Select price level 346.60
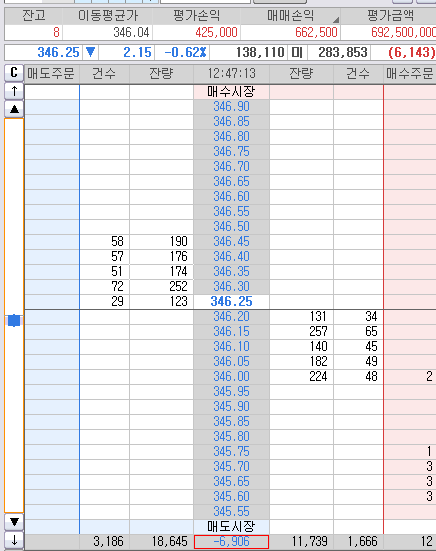The image size is (436, 551). (x=231, y=196)
